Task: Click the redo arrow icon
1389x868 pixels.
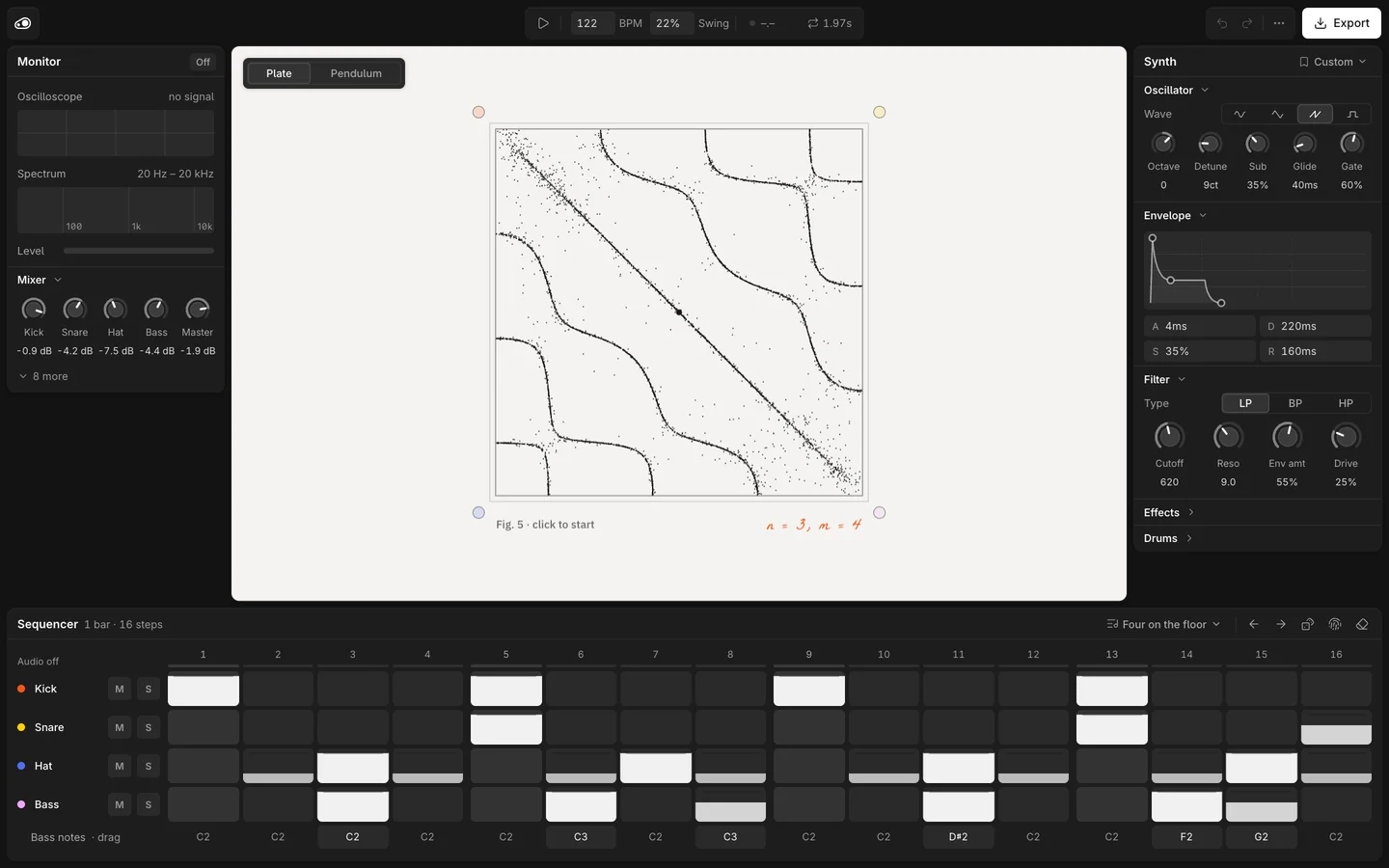Action: [x=1247, y=23]
